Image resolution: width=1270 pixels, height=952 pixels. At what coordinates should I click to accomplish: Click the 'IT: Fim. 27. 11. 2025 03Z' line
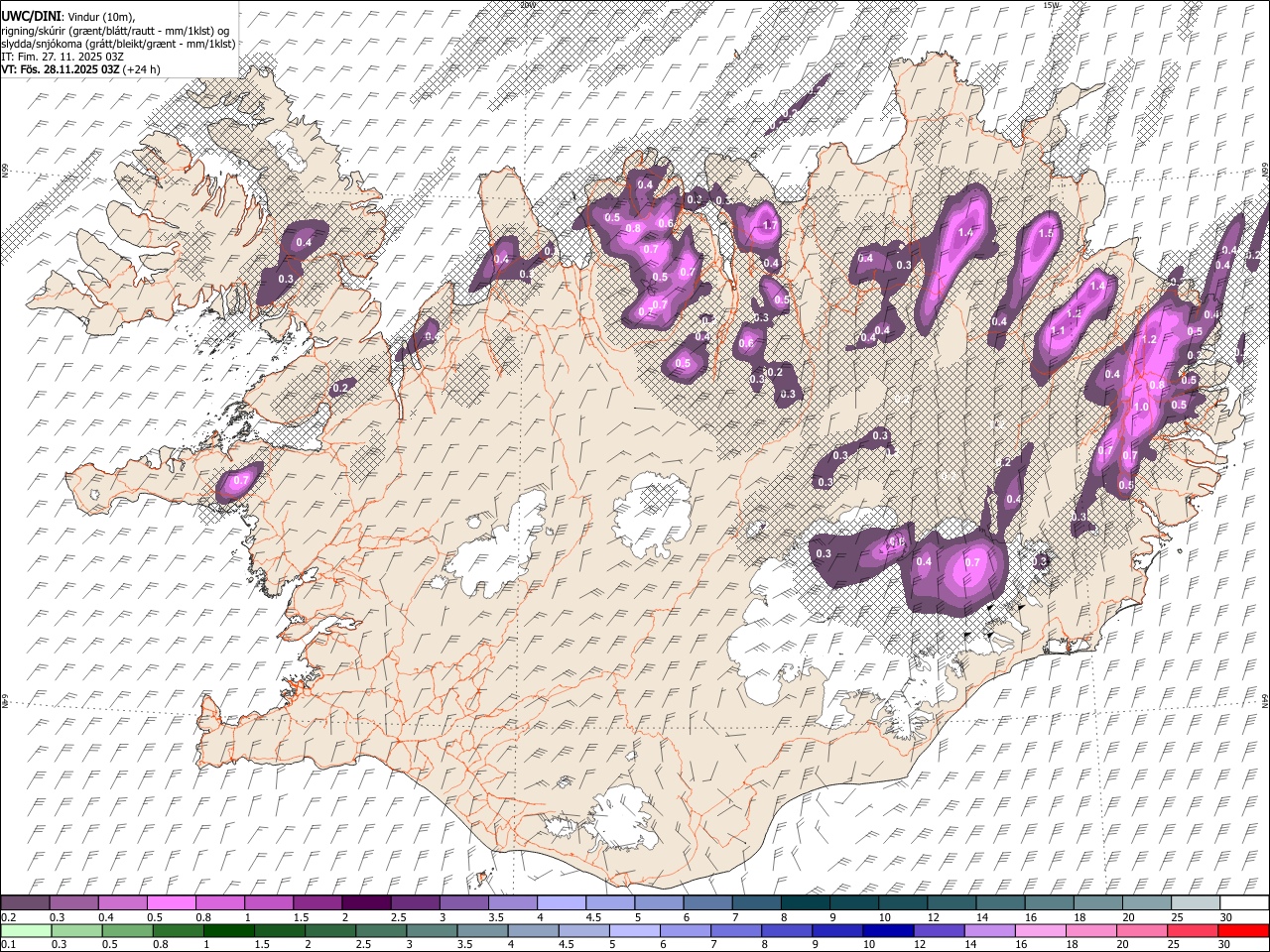point(63,57)
